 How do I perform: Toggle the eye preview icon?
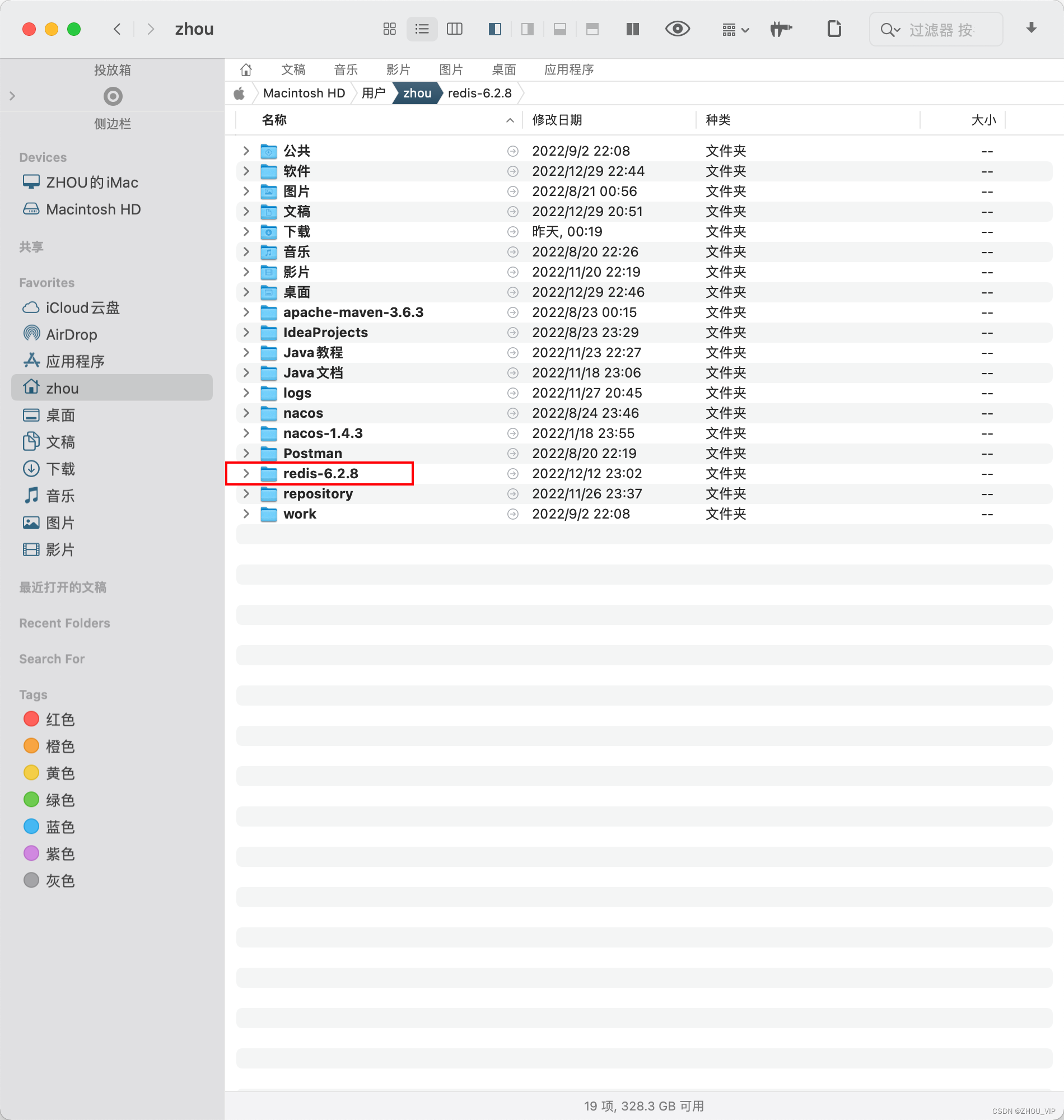[677, 29]
